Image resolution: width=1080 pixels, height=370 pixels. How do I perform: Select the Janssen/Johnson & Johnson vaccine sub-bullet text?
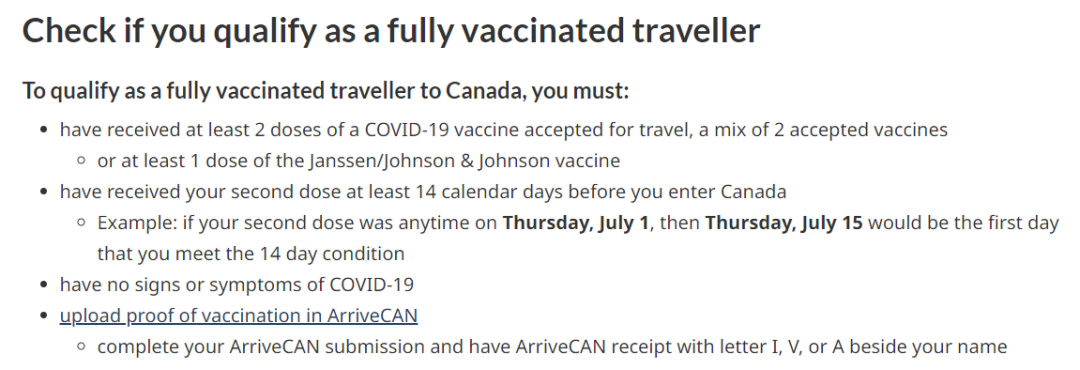358,161
